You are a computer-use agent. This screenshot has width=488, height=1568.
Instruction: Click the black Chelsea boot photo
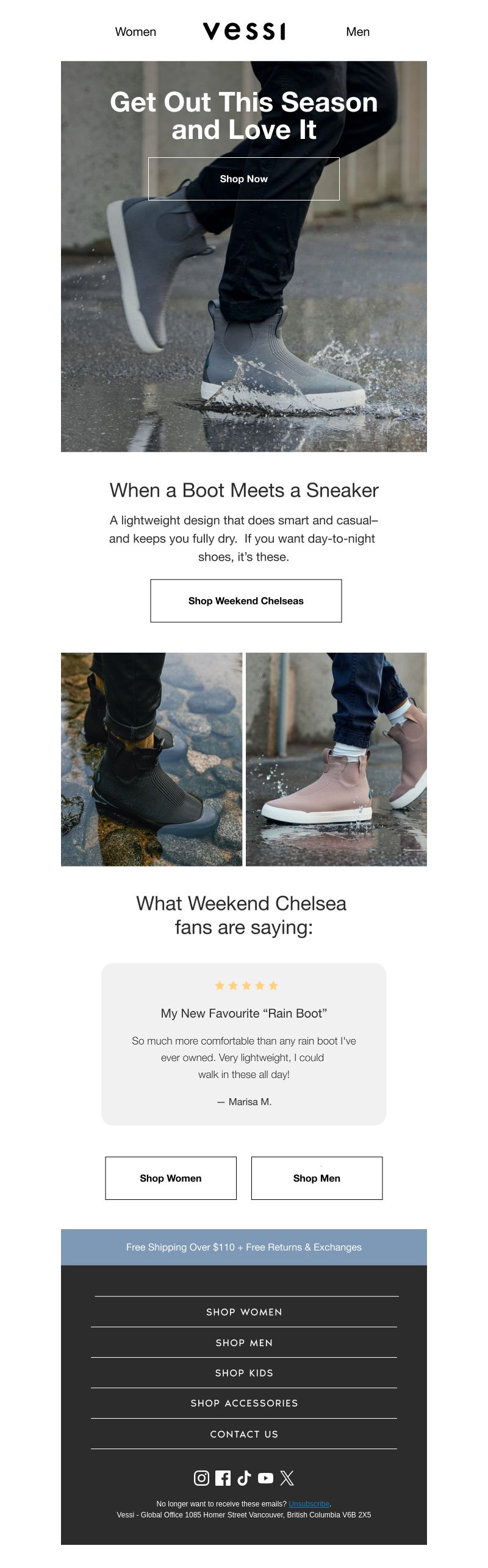(151, 759)
